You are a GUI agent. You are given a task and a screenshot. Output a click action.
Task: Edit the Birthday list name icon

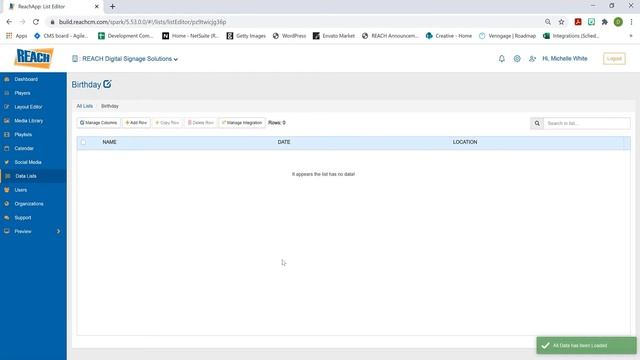point(107,84)
